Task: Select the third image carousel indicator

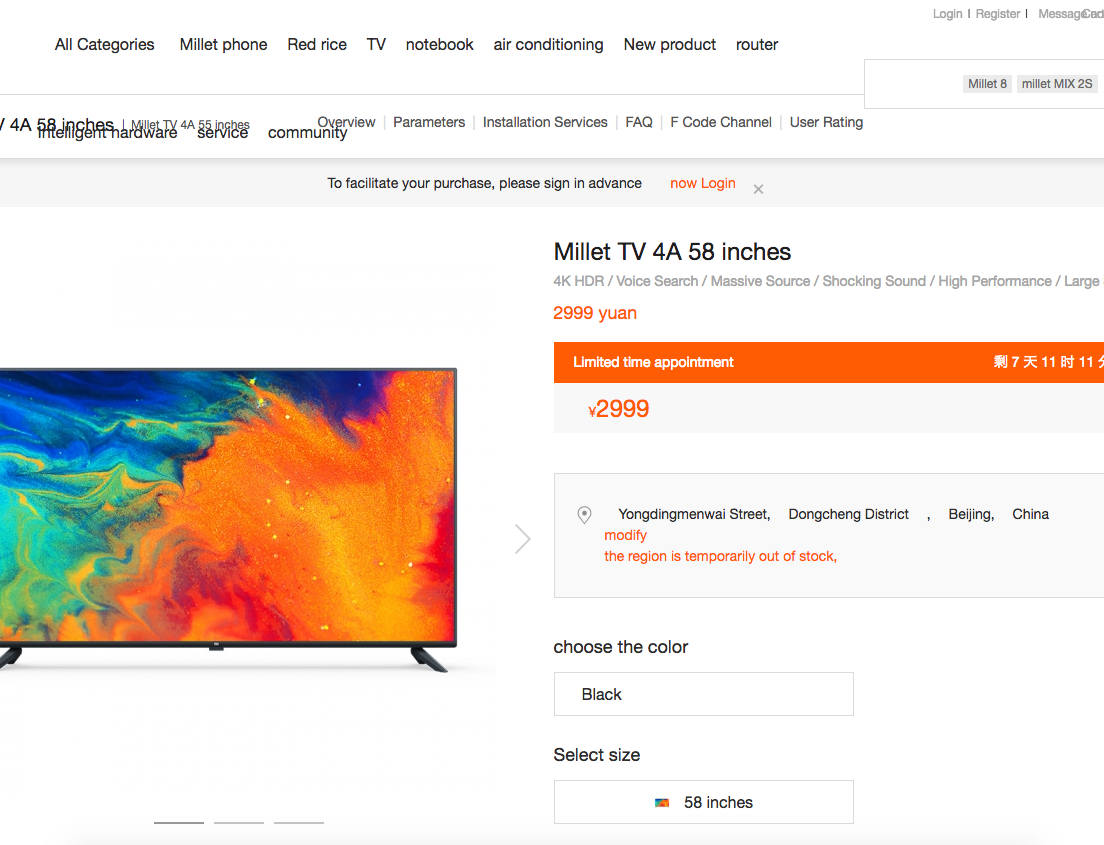Action: pos(299,822)
